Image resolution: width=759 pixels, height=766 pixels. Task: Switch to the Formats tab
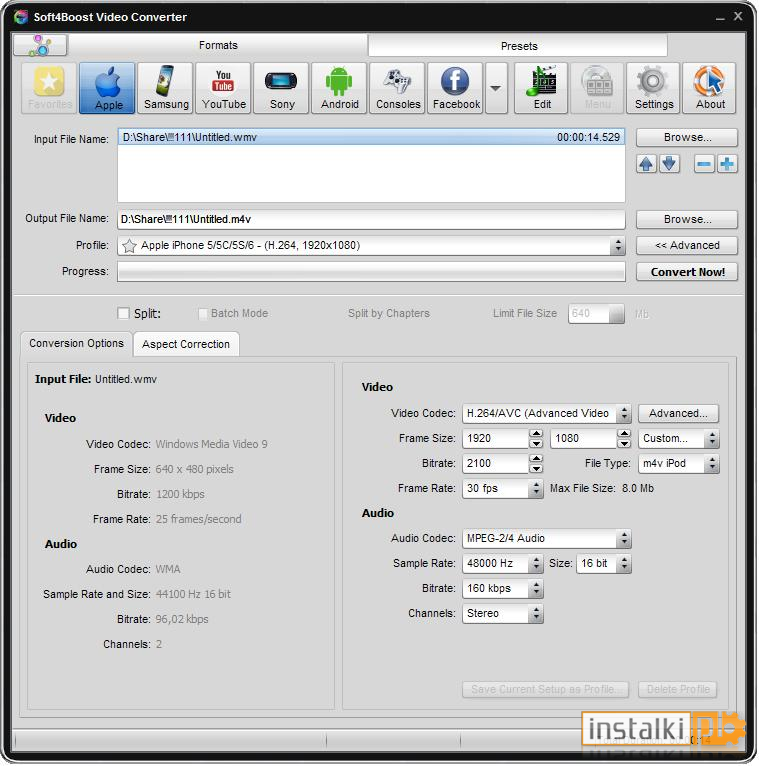coord(218,45)
